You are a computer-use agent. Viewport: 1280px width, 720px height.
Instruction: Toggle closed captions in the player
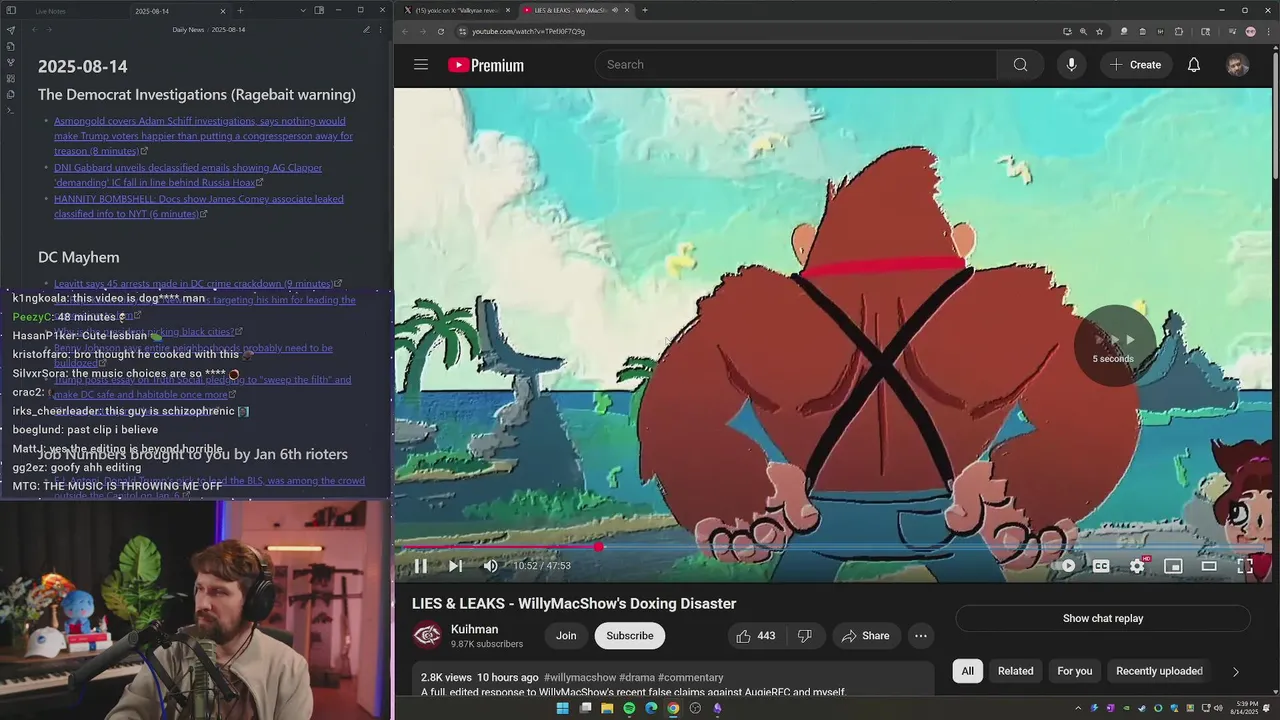tap(1101, 566)
